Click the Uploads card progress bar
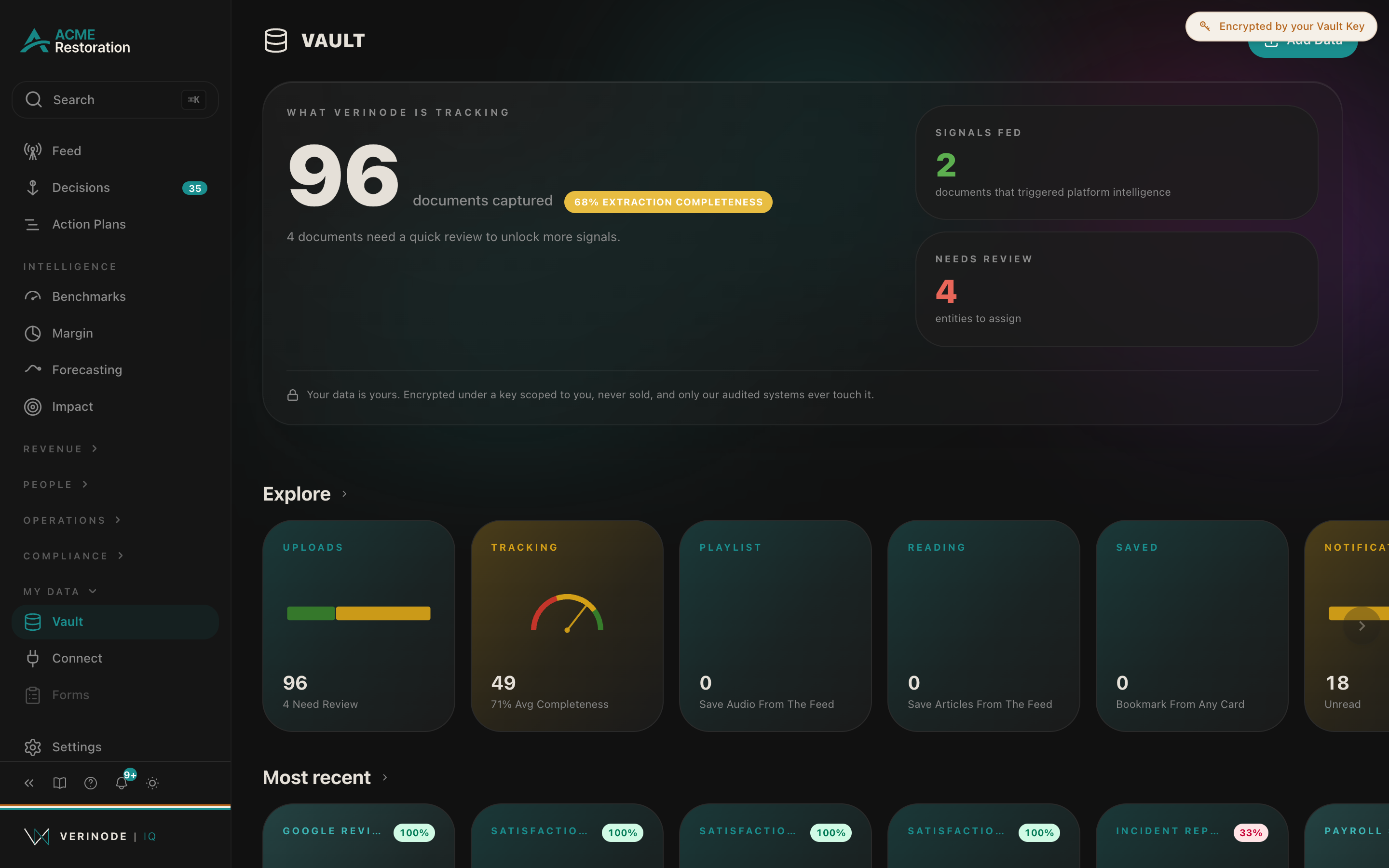This screenshot has height=868, width=1389. point(359,613)
